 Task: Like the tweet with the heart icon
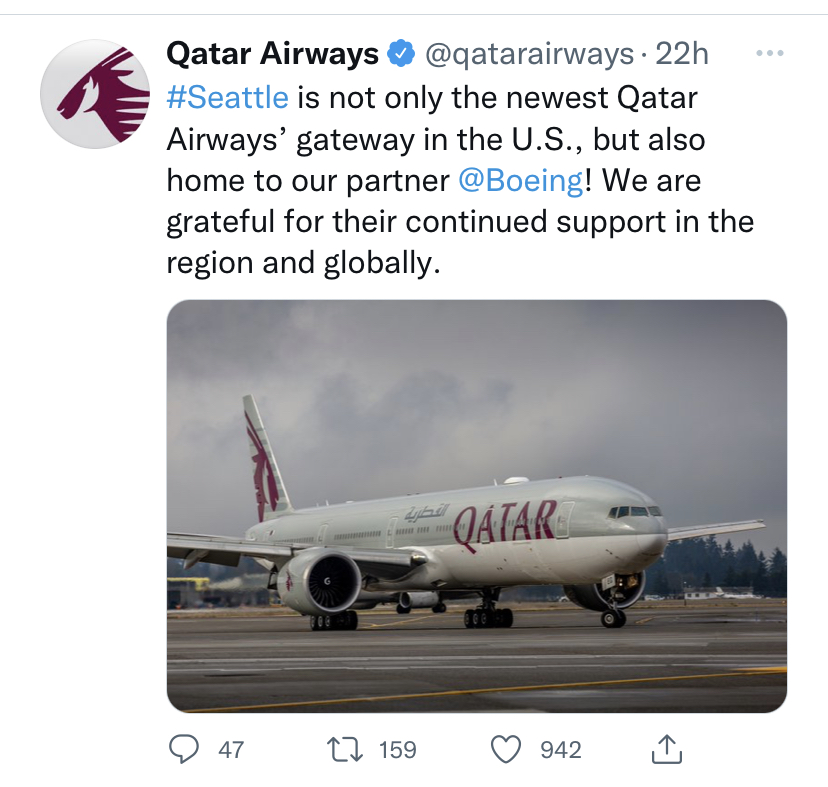pyautogui.click(x=509, y=749)
